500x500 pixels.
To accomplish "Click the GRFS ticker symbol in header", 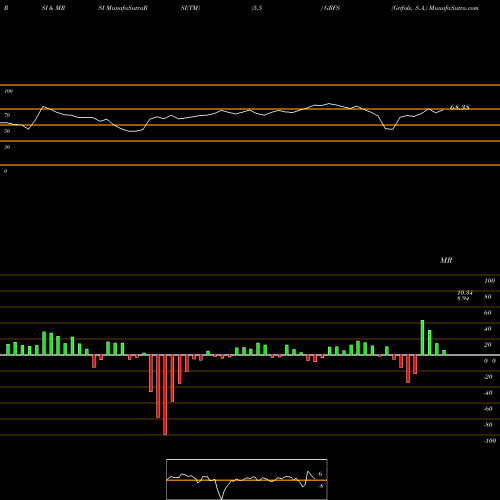I will click(332, 8).
